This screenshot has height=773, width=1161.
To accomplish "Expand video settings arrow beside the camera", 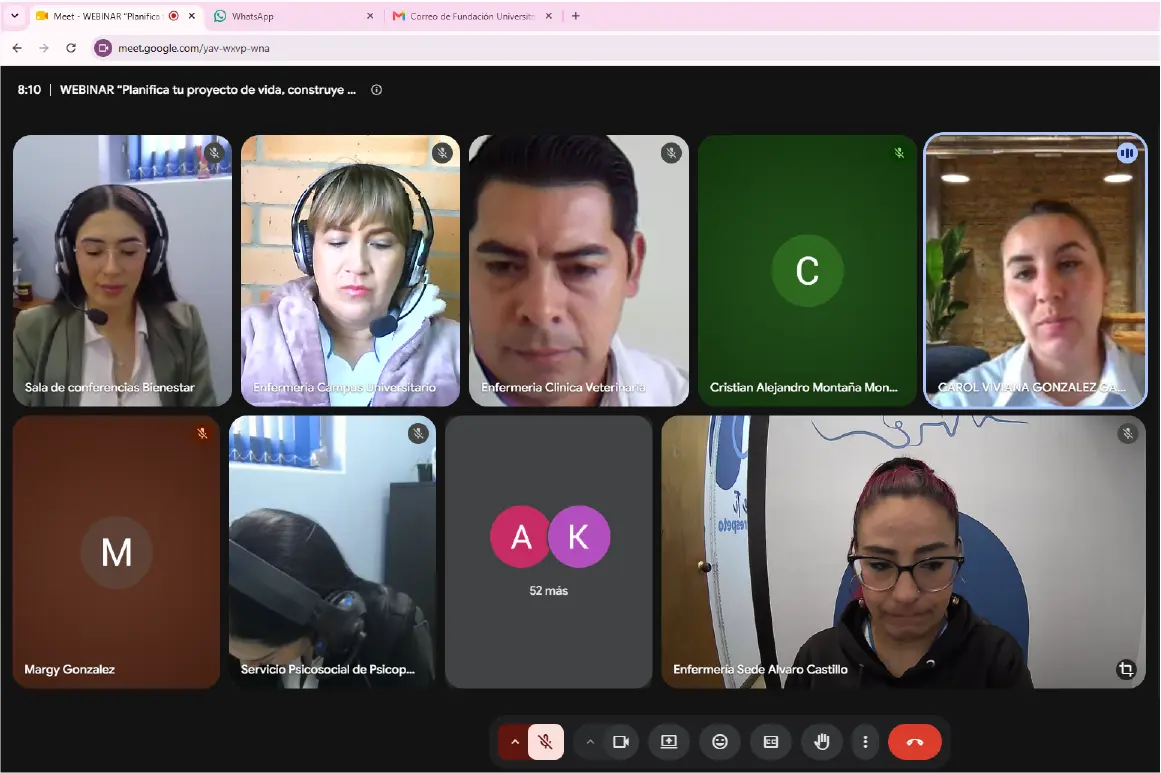I will coord(590,742).
